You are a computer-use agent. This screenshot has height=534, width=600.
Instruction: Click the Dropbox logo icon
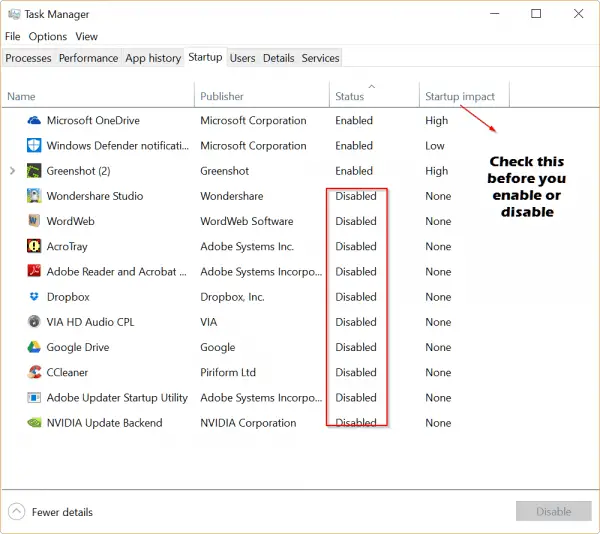coord(34,296)
